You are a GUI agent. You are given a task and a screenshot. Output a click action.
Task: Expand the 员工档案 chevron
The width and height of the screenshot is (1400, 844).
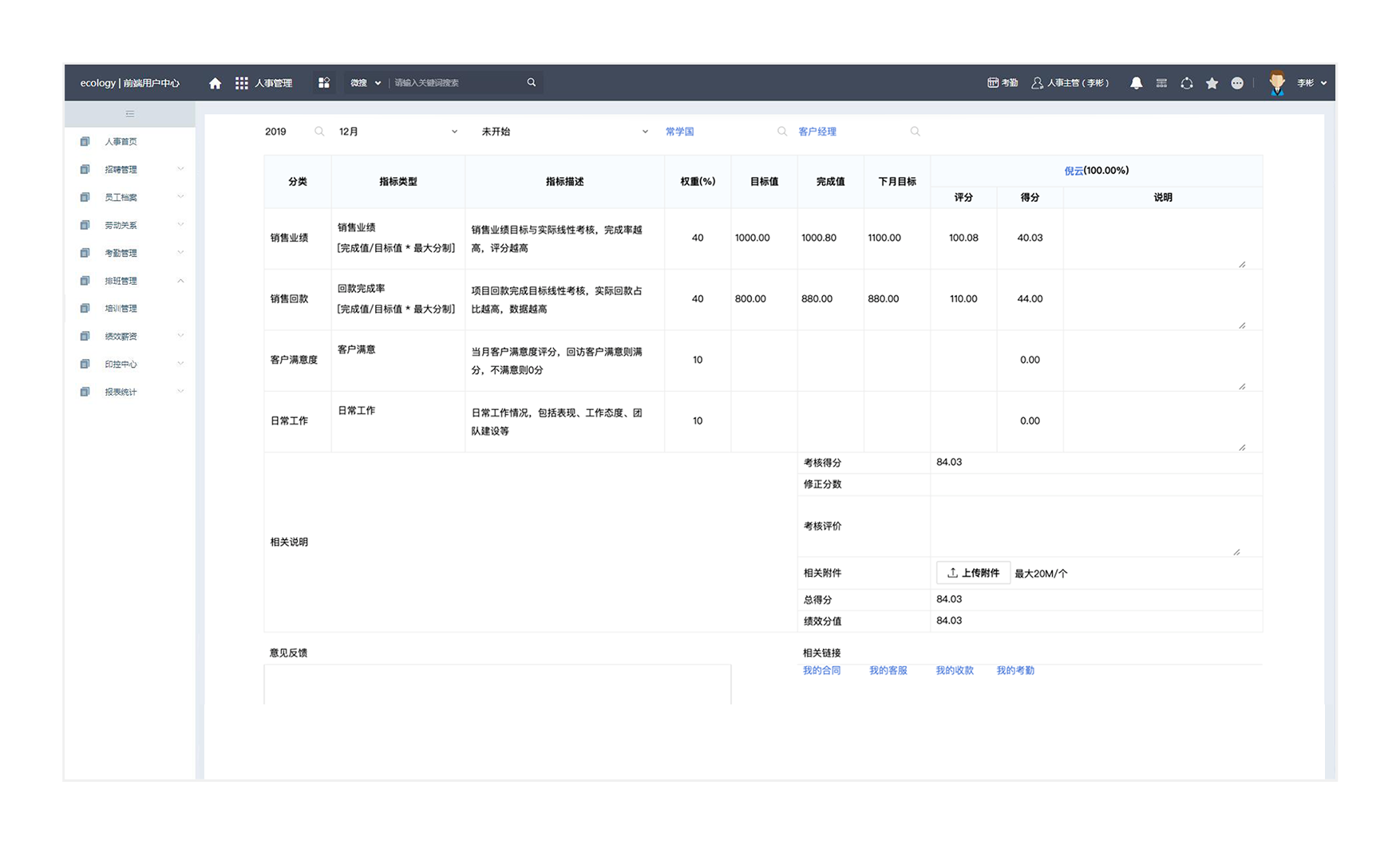pyautogui.click(x=180, y=196)
